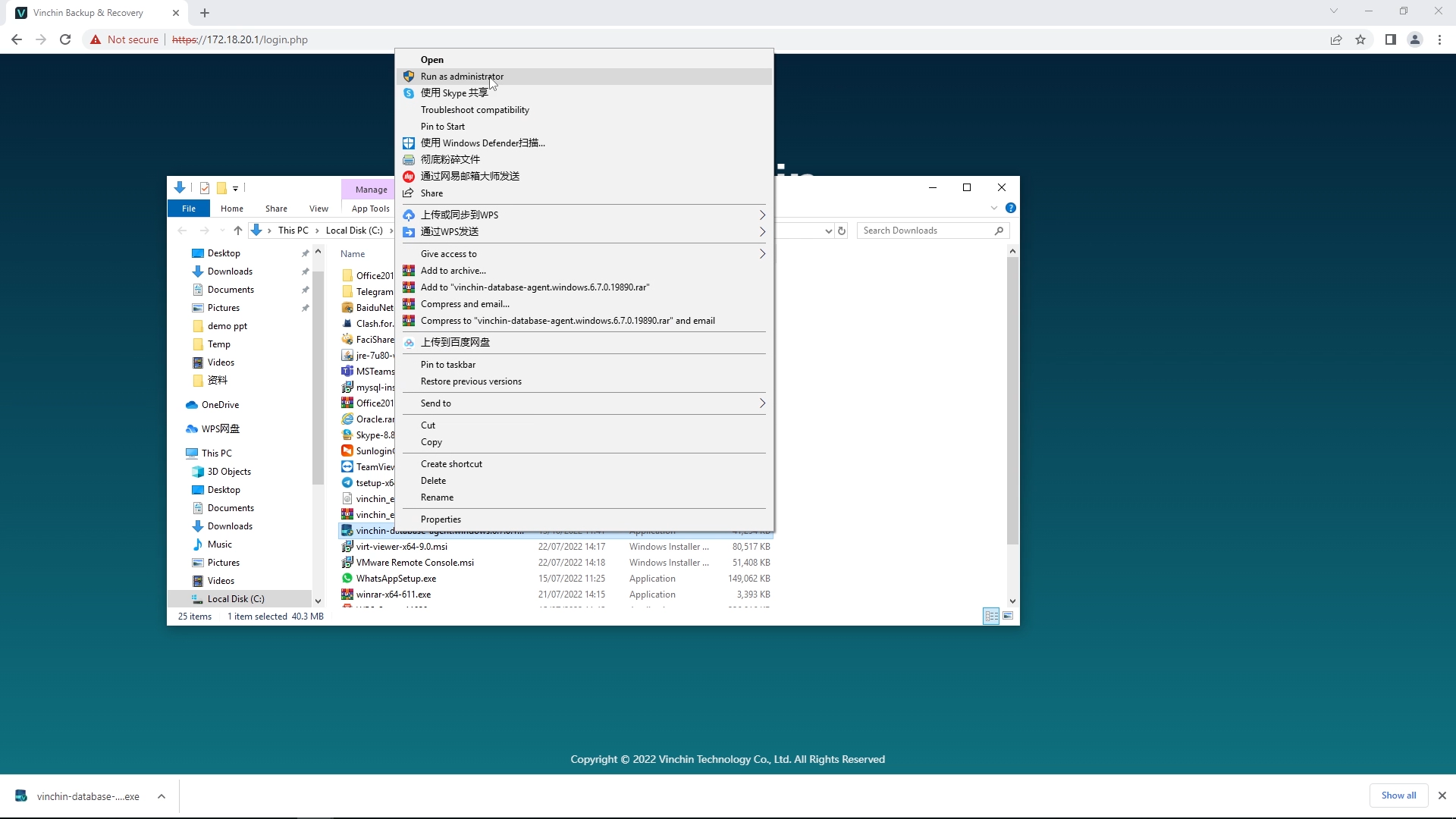Screen dimensions: 1456x819
Task: Choose Compress and email... option
Action: 584,304
